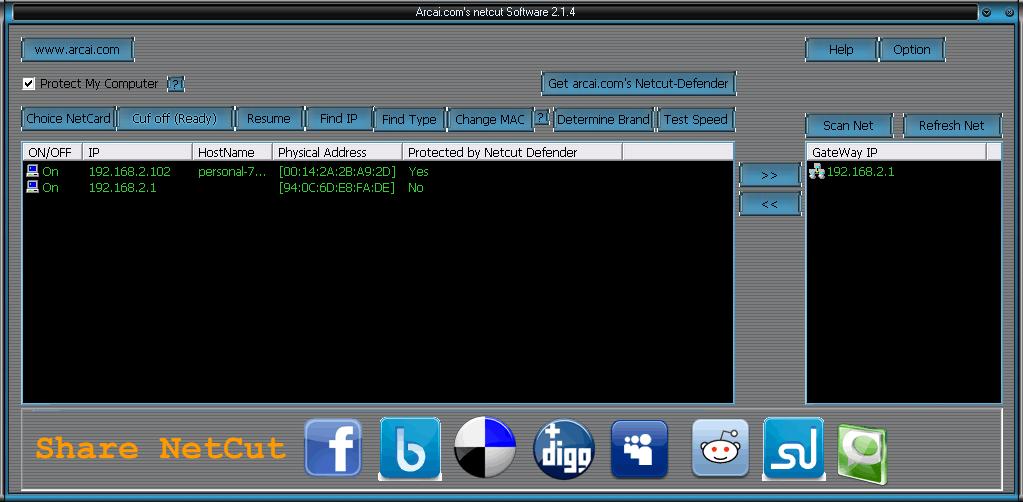
Task: Open help icon beside Change MAC
Action: point(542,118)
